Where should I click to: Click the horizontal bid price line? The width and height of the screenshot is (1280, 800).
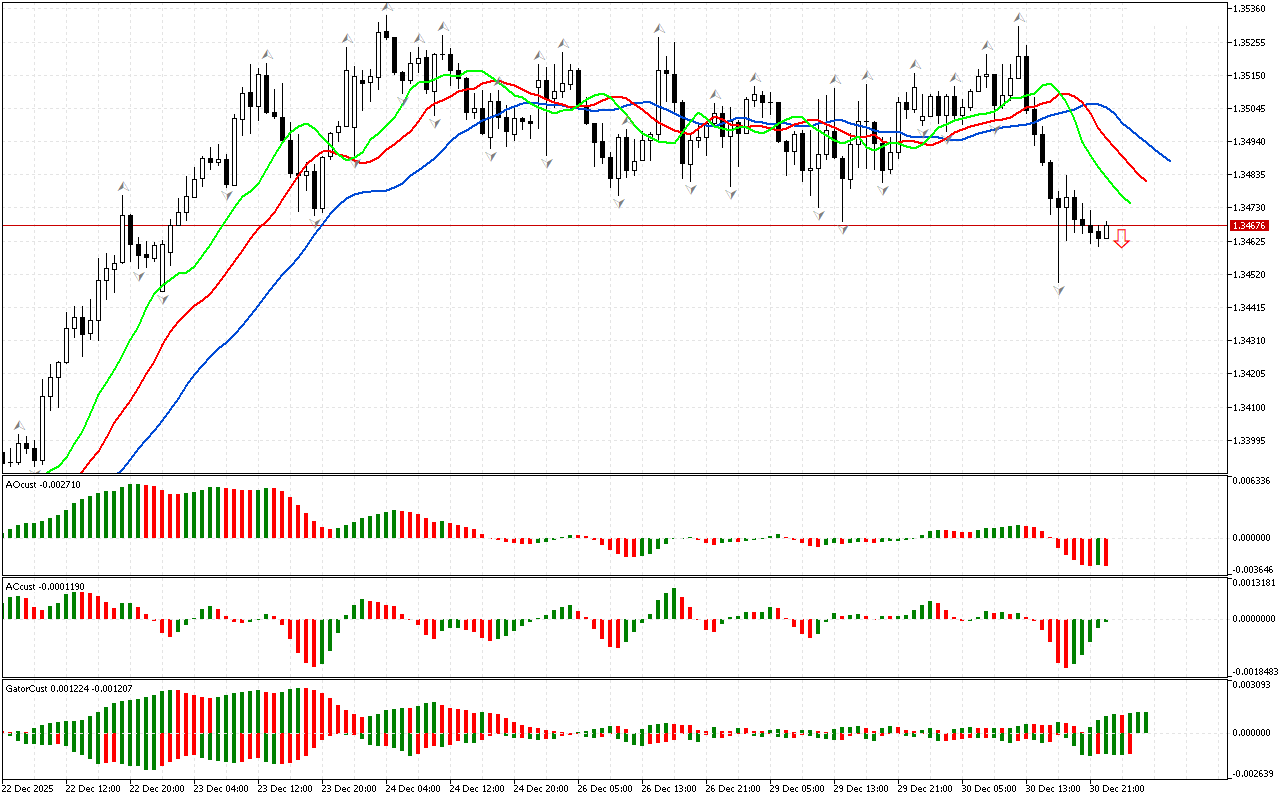pos(600,226)
